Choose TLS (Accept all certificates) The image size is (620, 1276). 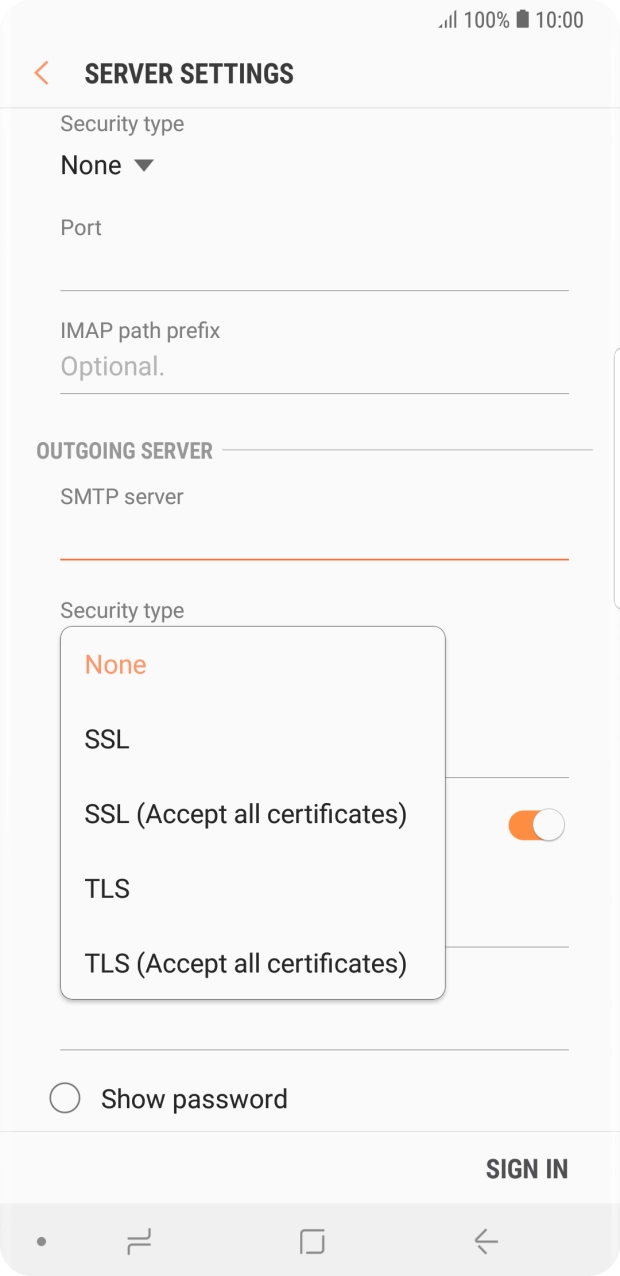pyautogui.click(x=246, y=963)
